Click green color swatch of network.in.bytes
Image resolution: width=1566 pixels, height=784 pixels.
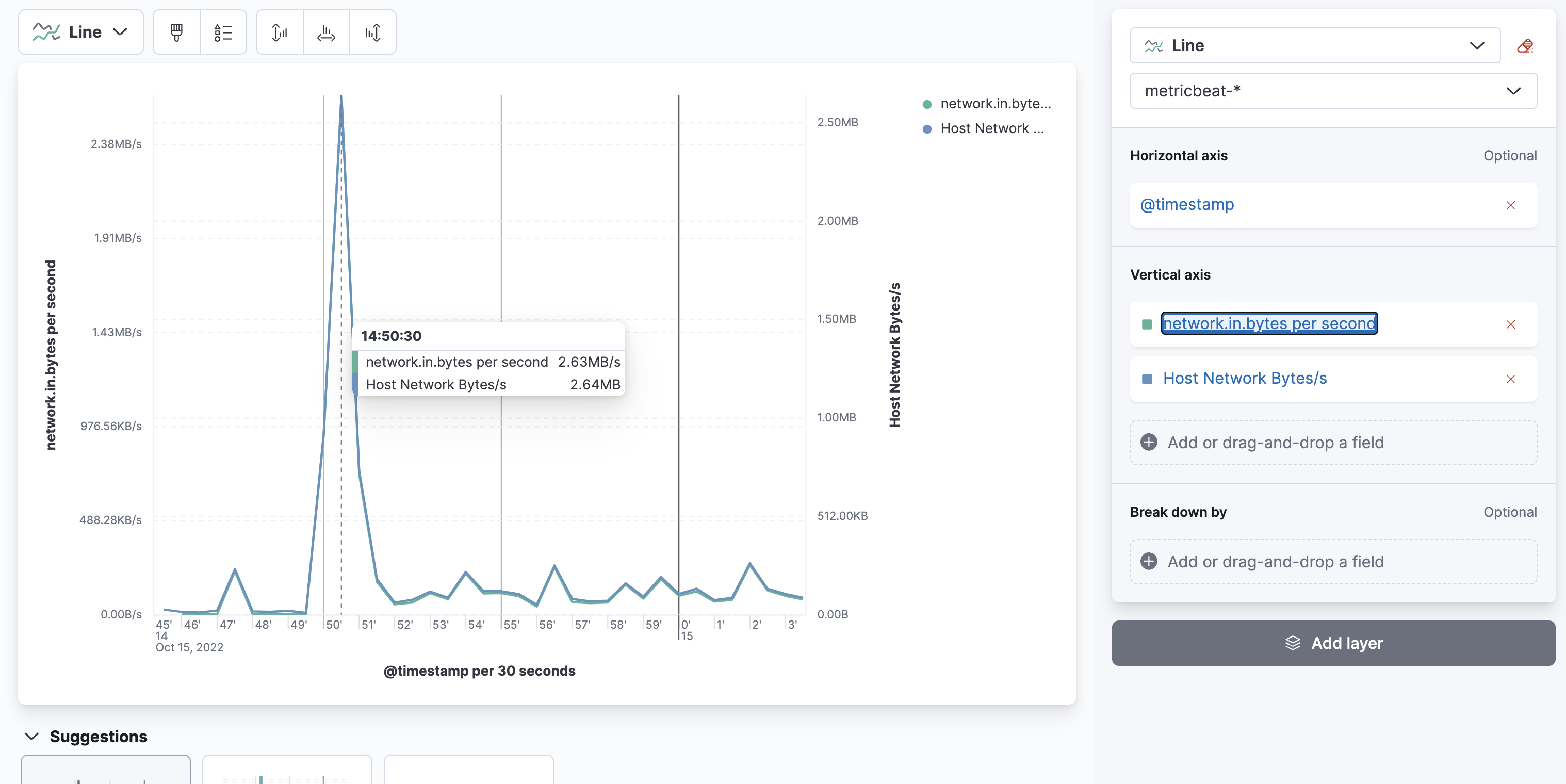point(1147,324)
